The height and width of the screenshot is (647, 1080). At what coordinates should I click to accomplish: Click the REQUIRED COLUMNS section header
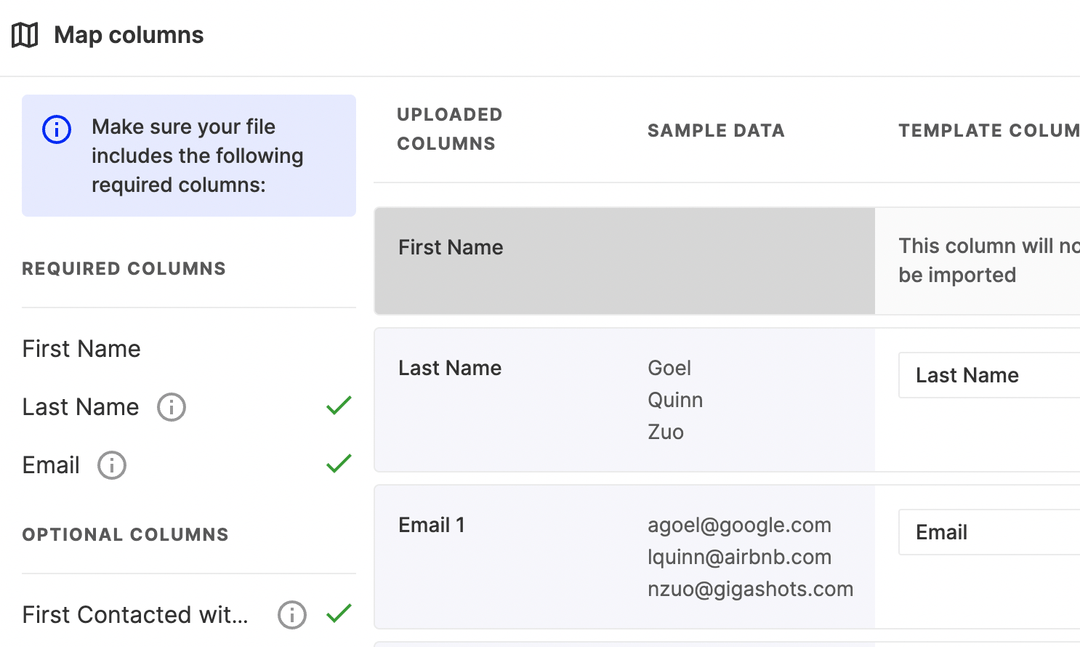tap(124, 268)
